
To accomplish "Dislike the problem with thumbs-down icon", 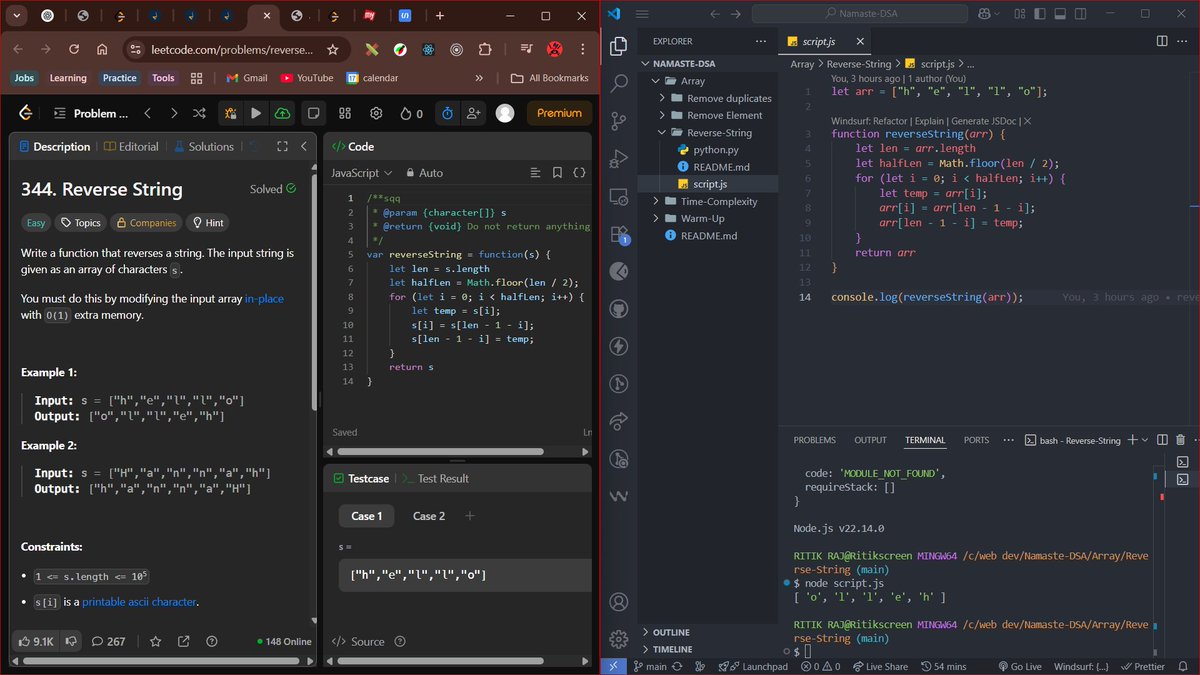I will click(x=71, y=641).
